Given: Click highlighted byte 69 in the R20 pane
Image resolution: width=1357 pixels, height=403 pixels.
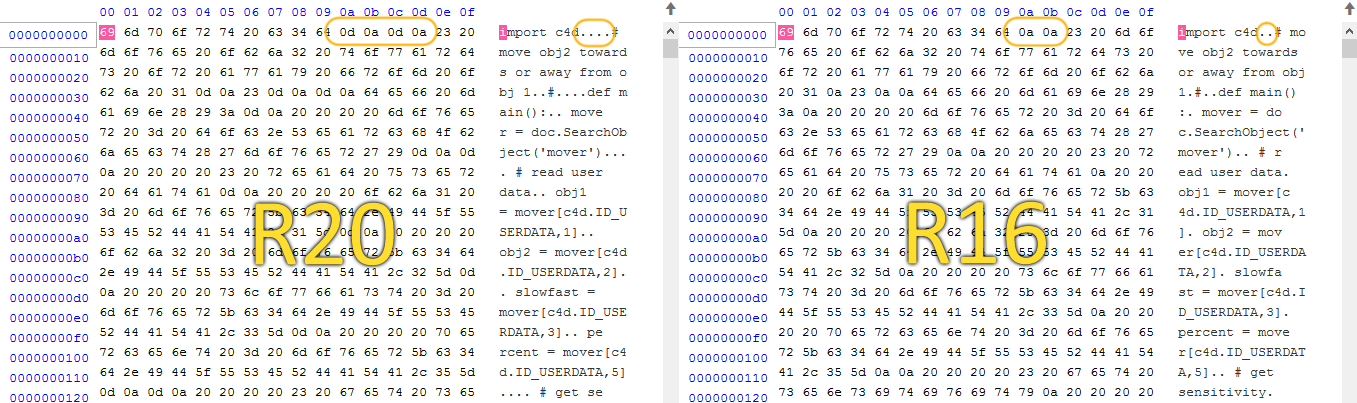Looking at the screenshot, I should [108, 32].
